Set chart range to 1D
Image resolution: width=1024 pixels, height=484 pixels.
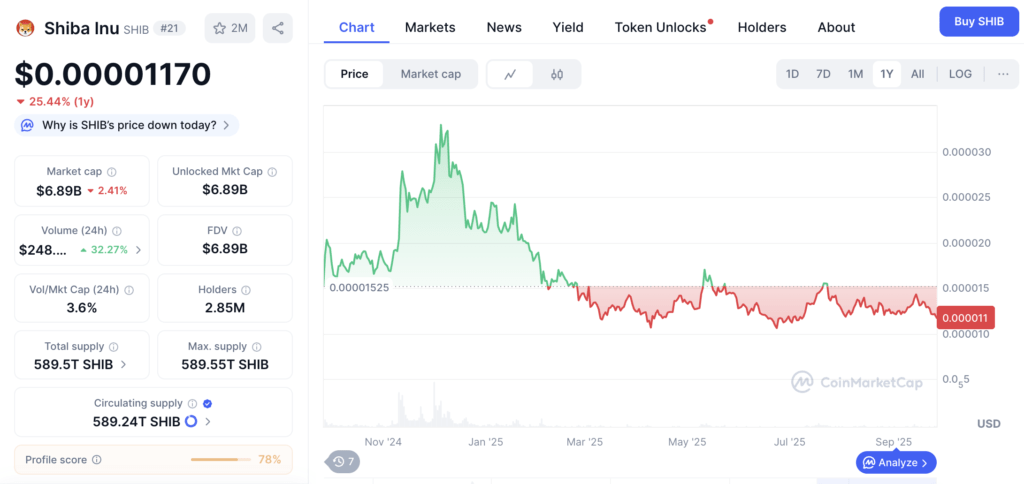point(792,74)
